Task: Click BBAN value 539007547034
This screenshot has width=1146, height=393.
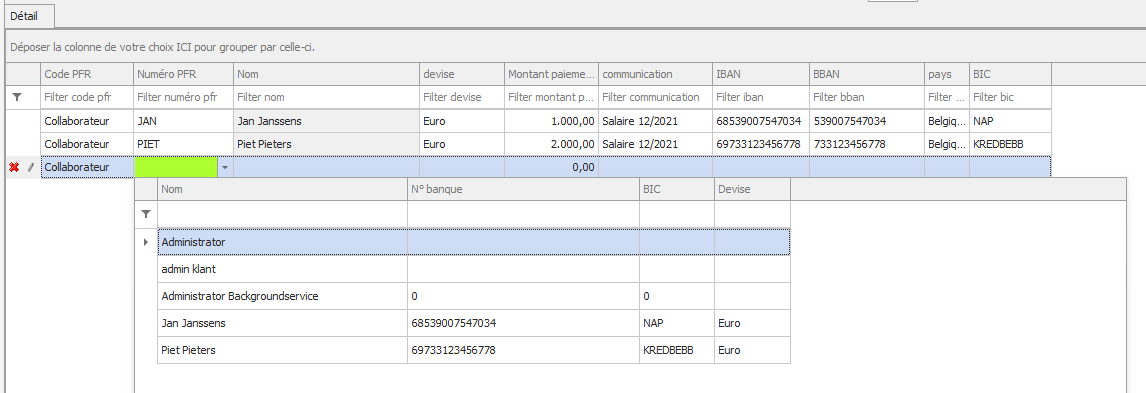Action: [867, 121]
